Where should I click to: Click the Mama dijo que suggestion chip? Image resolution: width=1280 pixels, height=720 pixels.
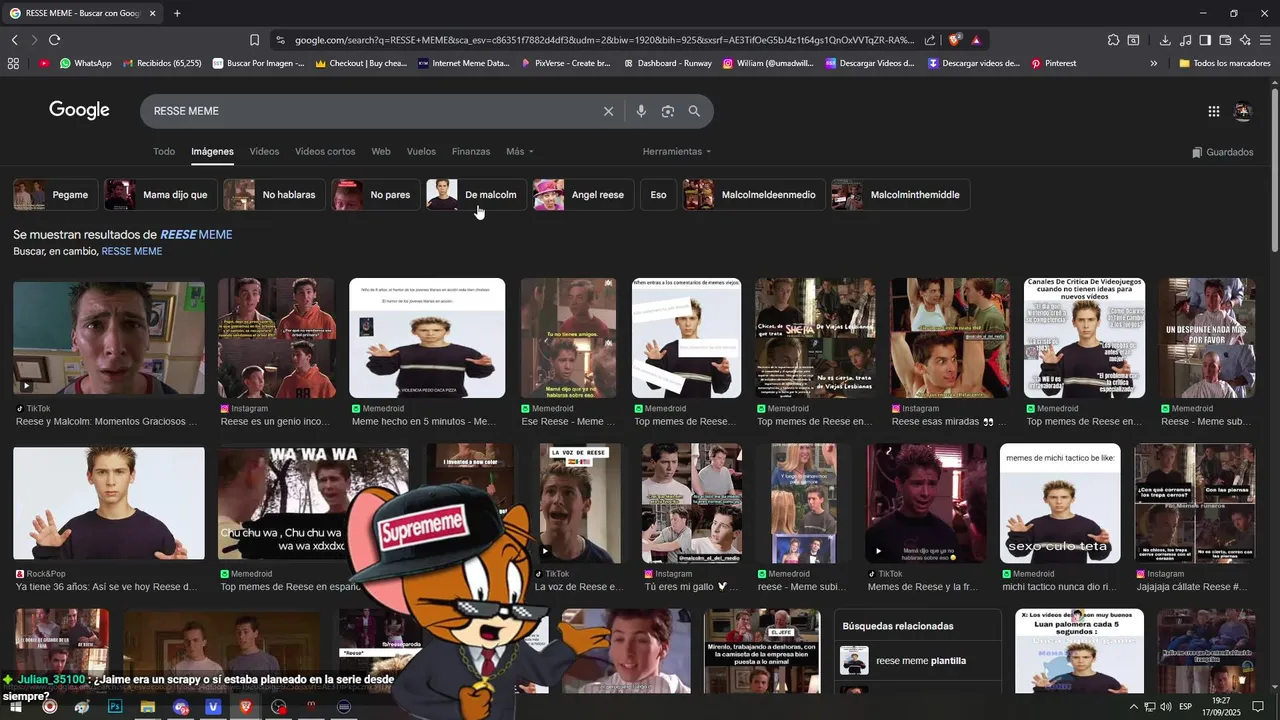160,195
